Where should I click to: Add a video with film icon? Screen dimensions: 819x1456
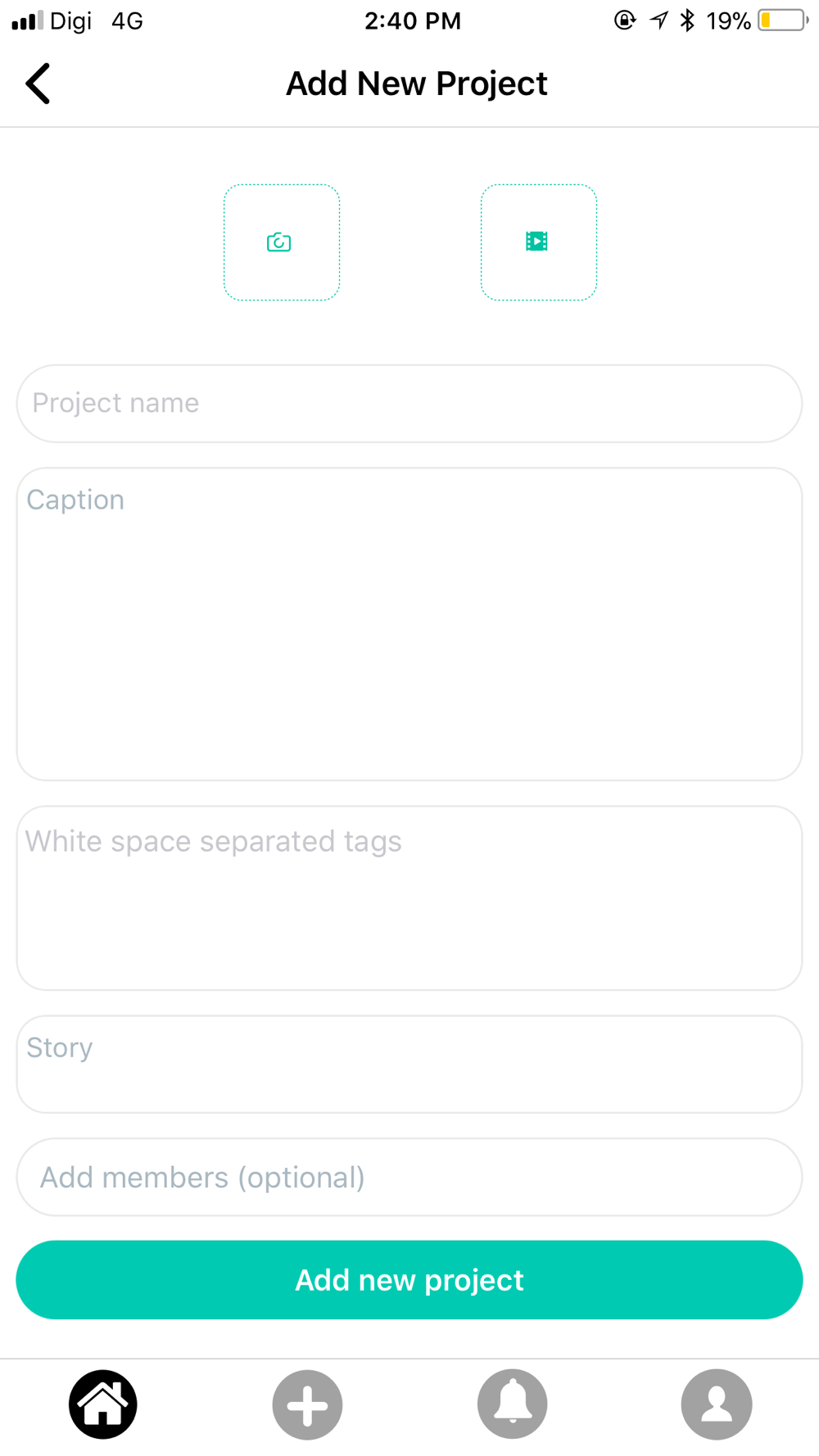538,242
